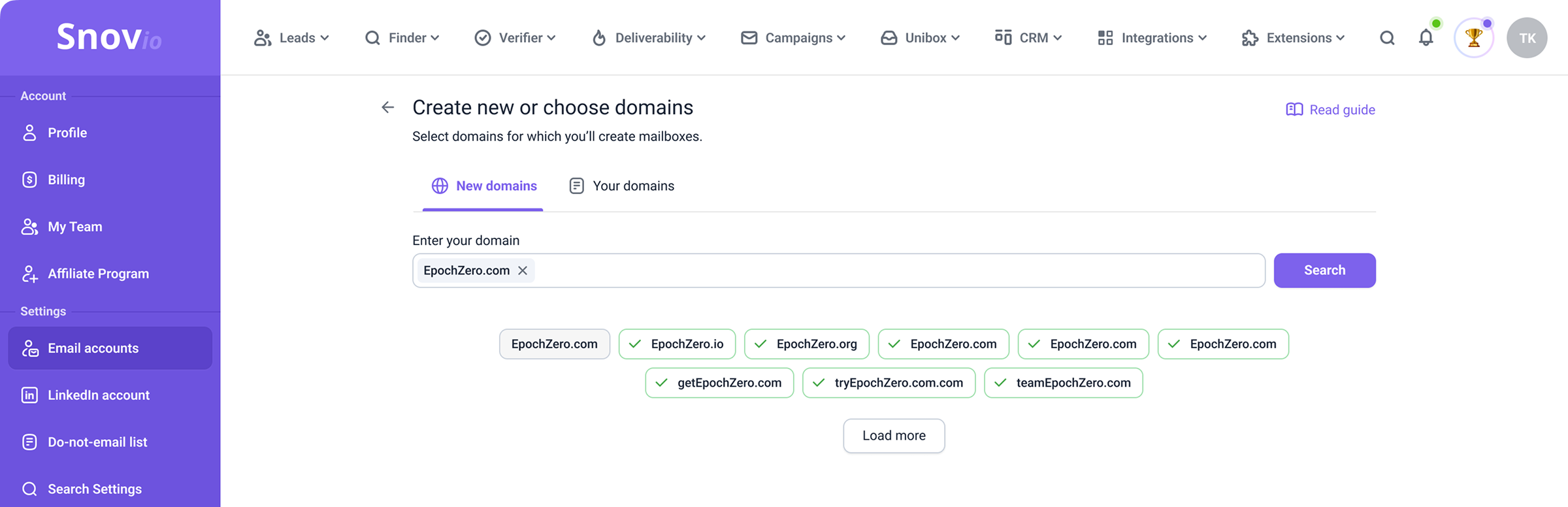1568x507 pixels.
Task: Switch to the Your domains tab
Action: [x=621, y=186]
